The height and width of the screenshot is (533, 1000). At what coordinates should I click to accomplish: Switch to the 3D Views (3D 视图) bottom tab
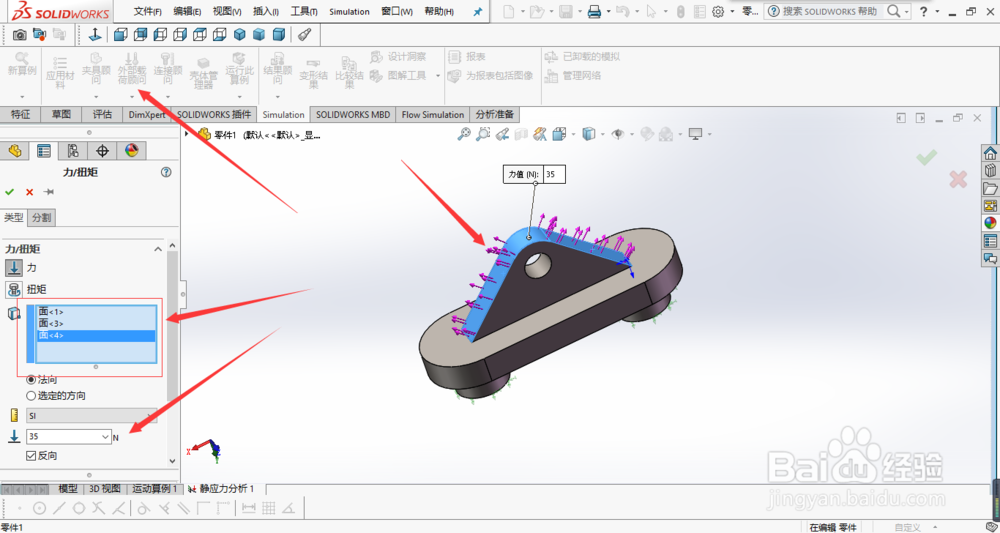(105, 489)
